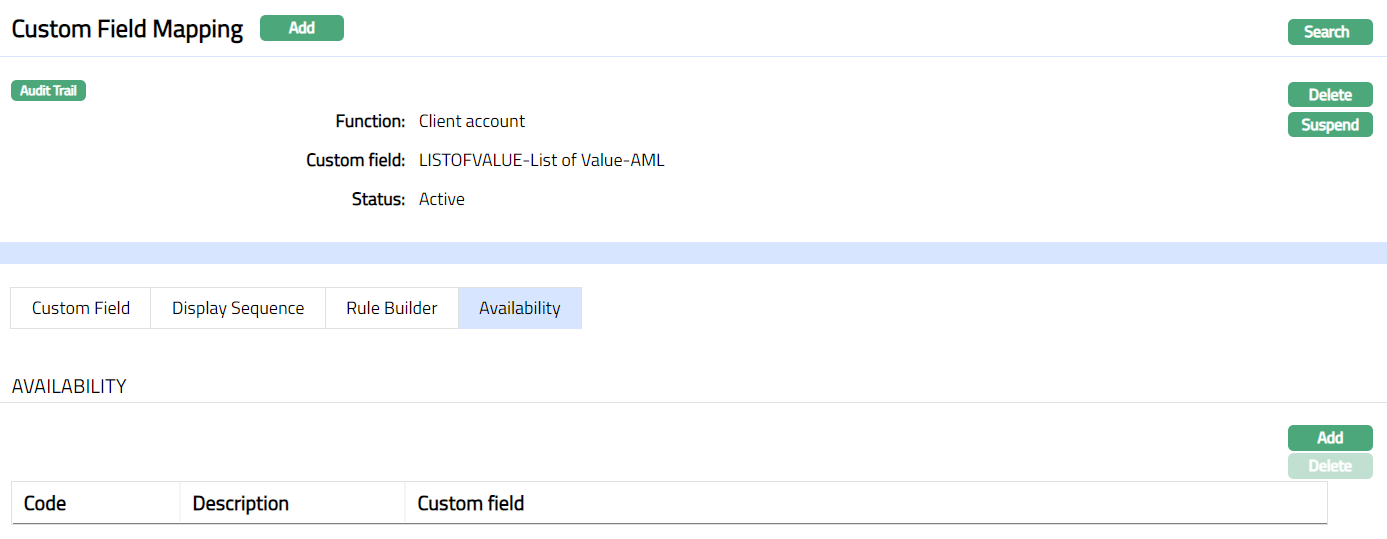Switch to the Custom Field tab

point(81,308)
